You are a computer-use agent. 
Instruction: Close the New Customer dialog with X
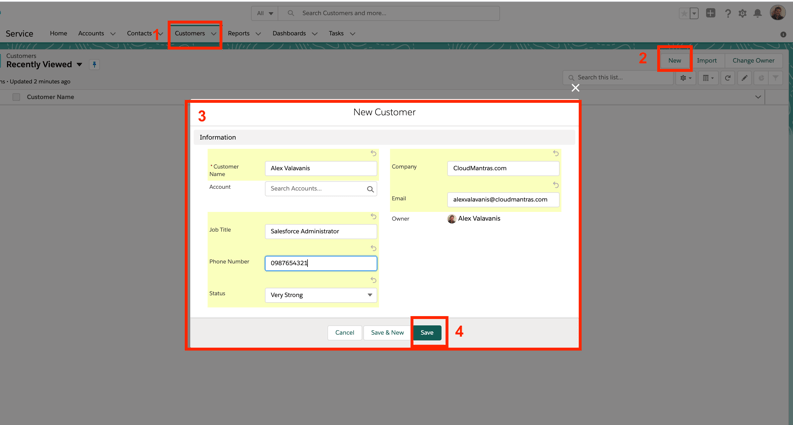click(x=575, y=88)
